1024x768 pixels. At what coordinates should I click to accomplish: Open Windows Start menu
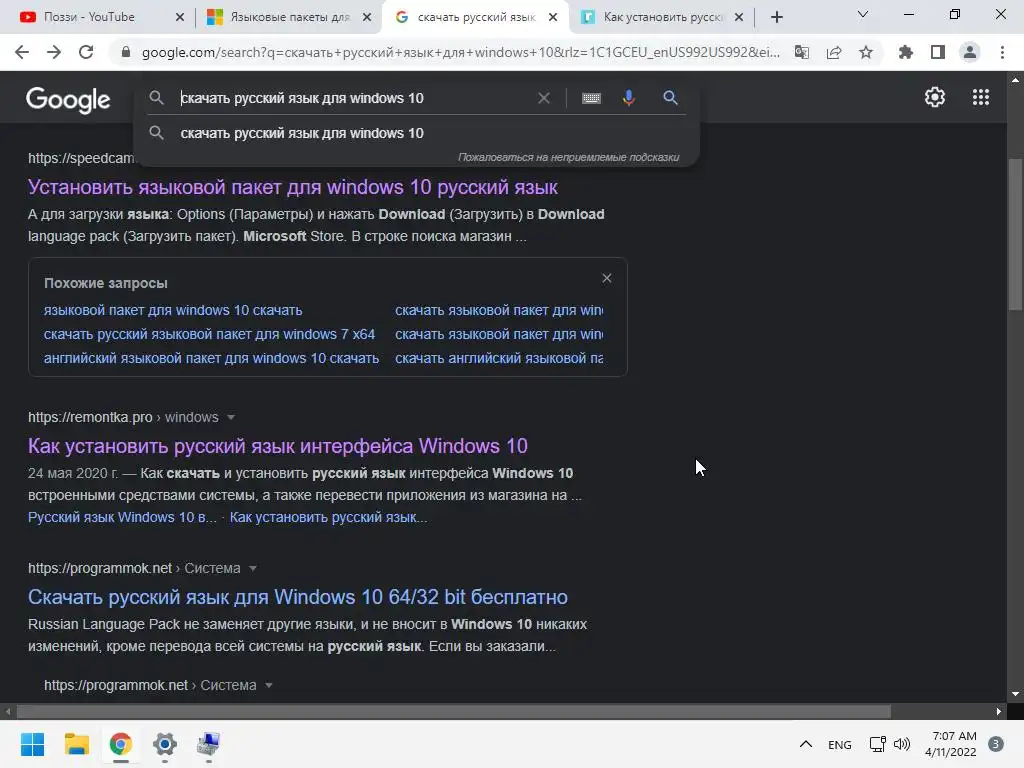pyautogui.click(x=32, y=744)
